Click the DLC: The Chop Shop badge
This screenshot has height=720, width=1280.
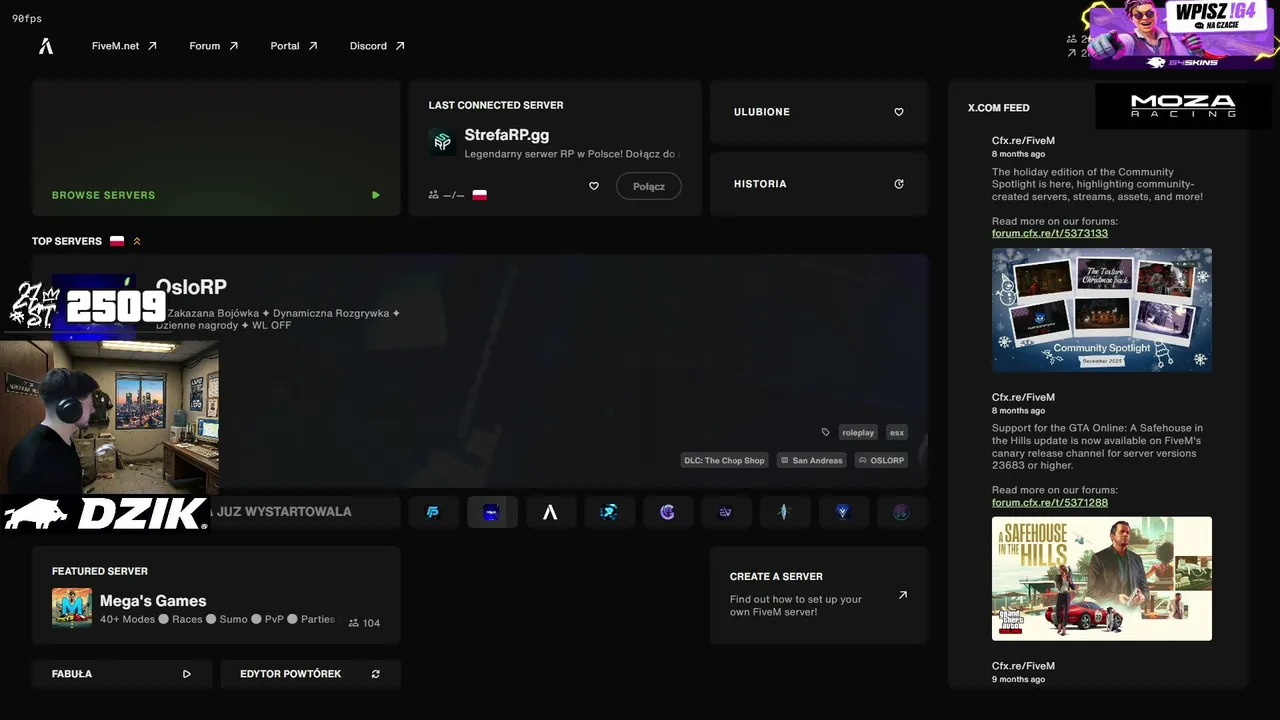coord(725,460)
